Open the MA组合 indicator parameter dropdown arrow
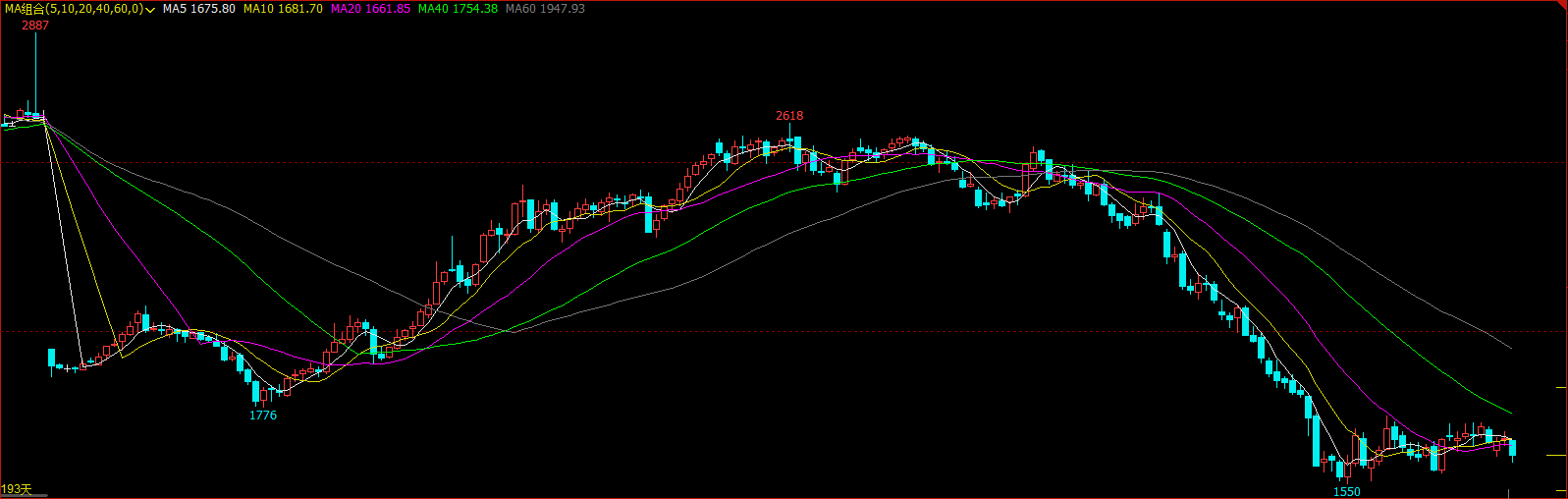The image size is (1568, 499). pyautogui.click(x=150, y=9)
